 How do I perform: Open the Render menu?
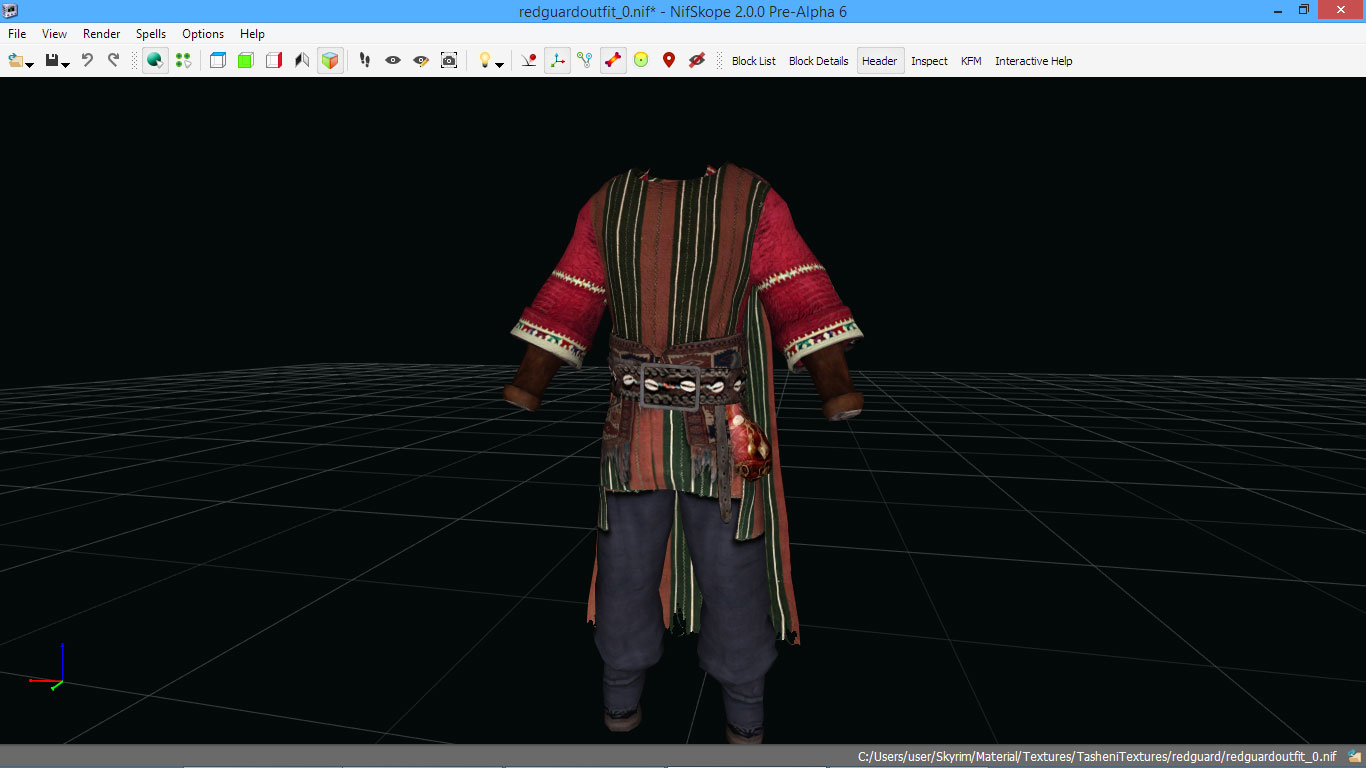coord(101,34)
